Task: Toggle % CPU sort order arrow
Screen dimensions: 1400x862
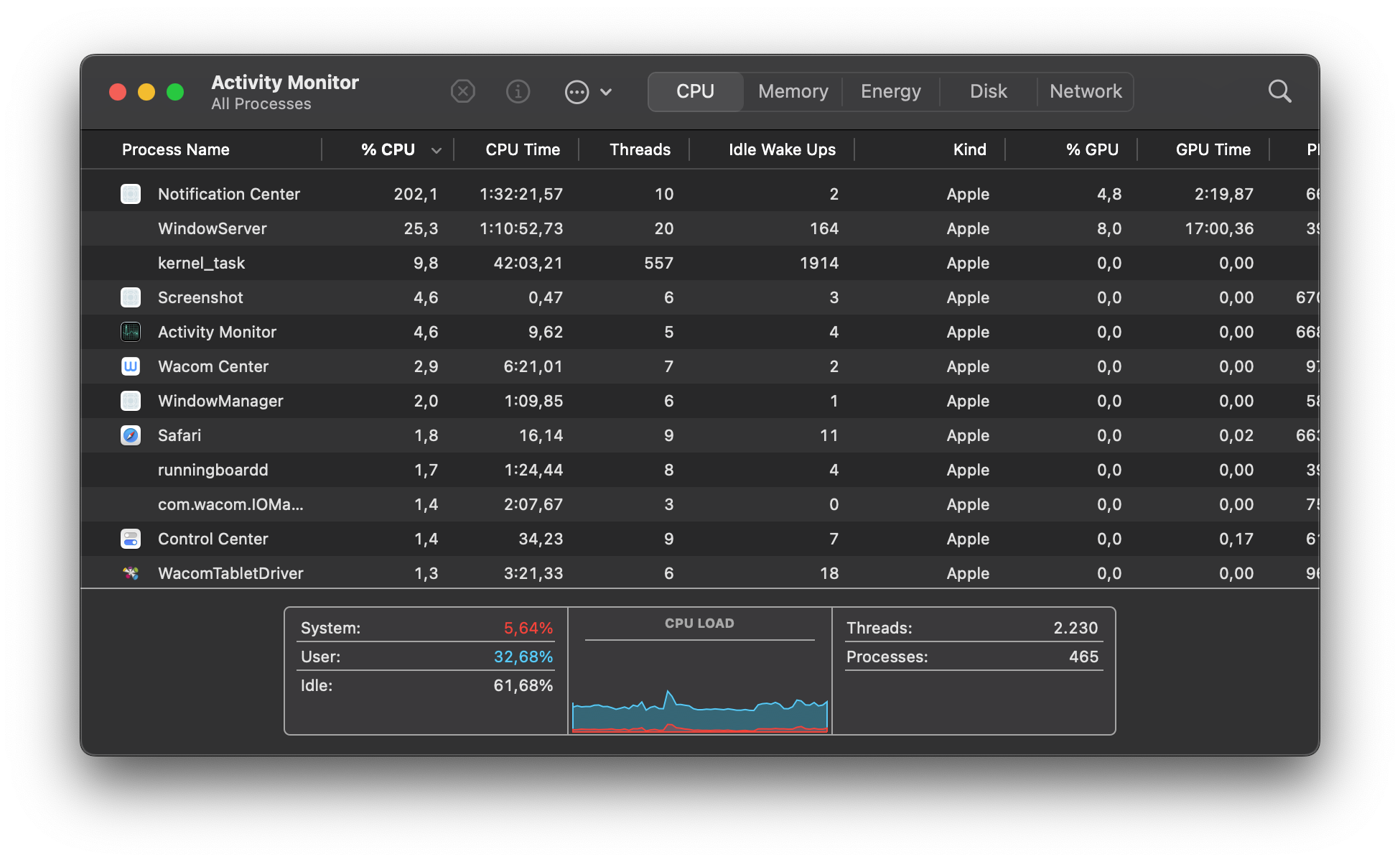Action: (x=436, y=150)
